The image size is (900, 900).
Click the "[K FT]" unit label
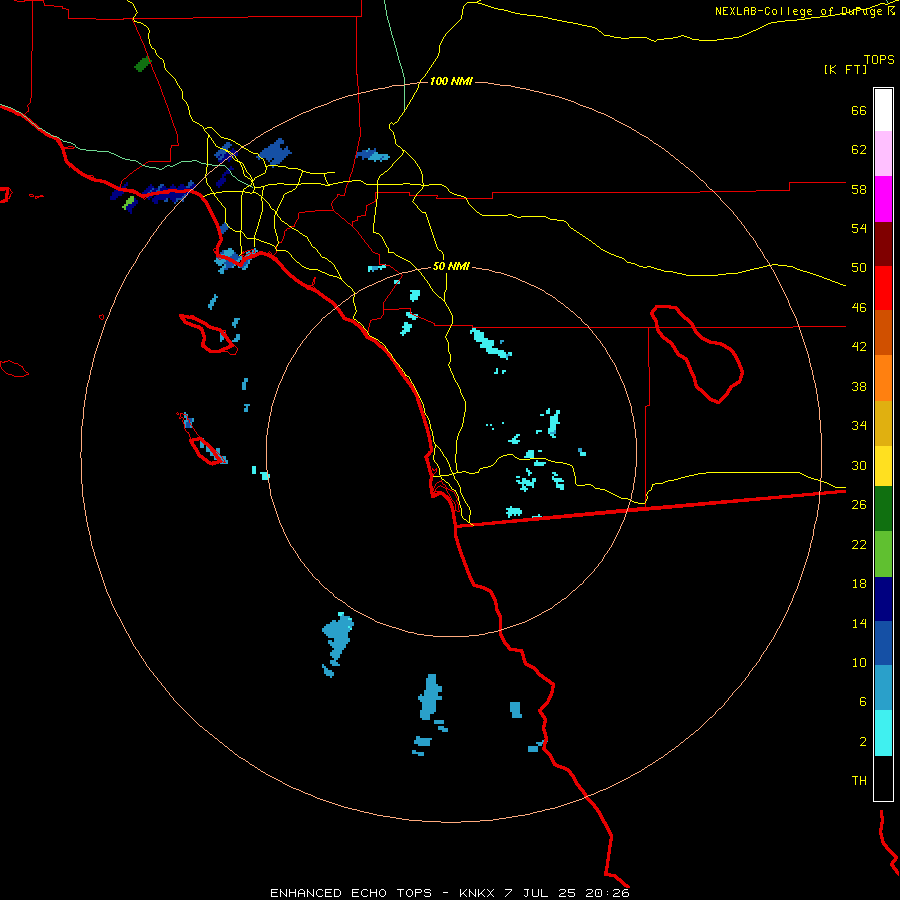845,69
